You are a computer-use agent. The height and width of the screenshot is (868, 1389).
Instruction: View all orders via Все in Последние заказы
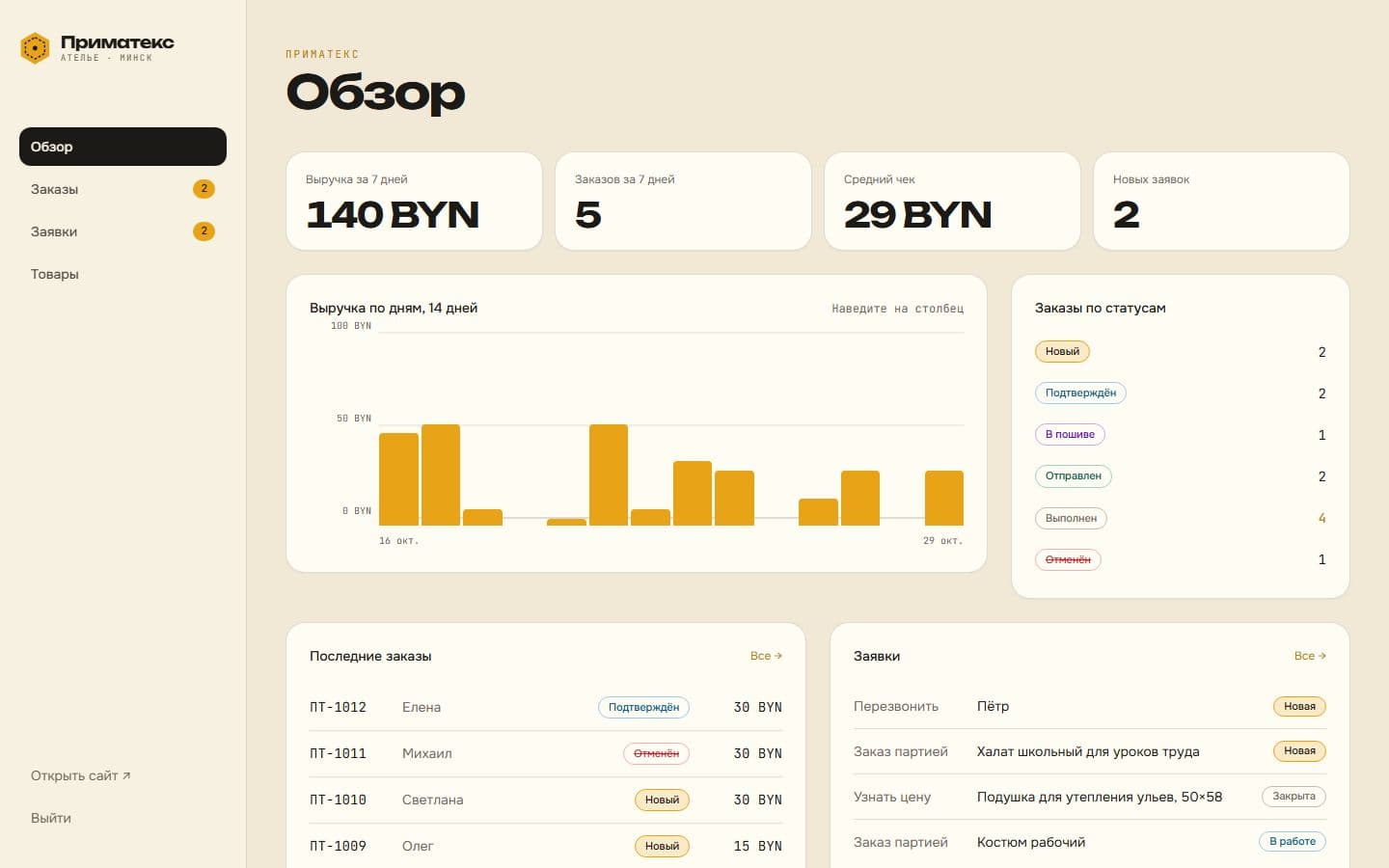[766, 656]
